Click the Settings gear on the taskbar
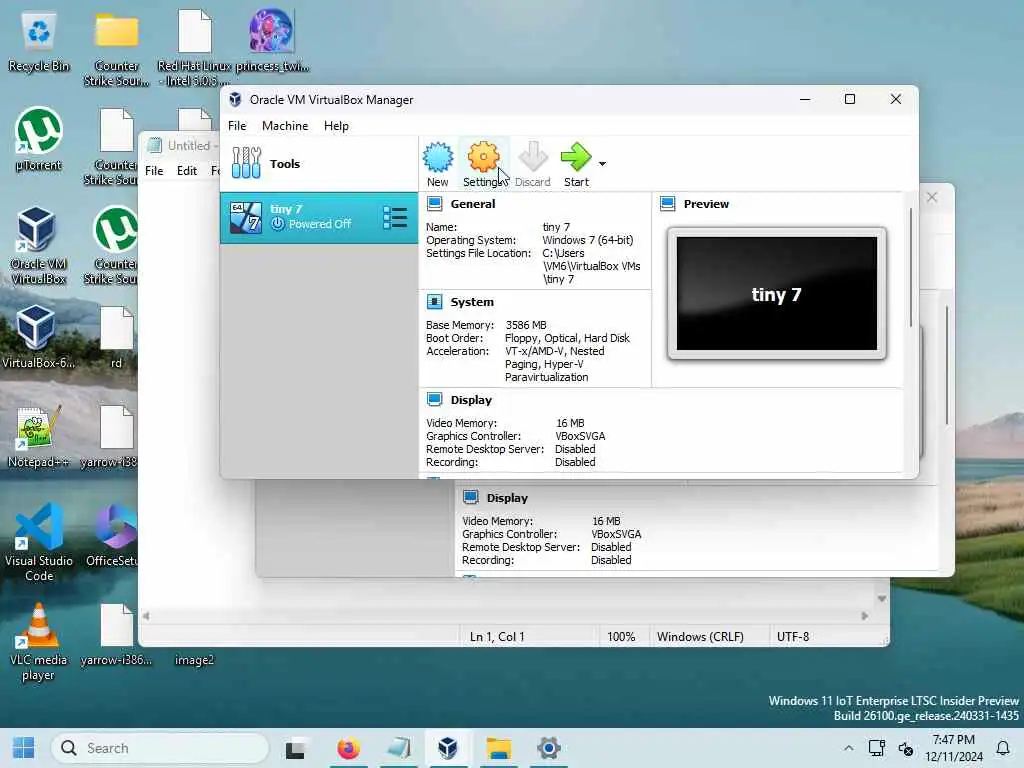 click(549, 748)
